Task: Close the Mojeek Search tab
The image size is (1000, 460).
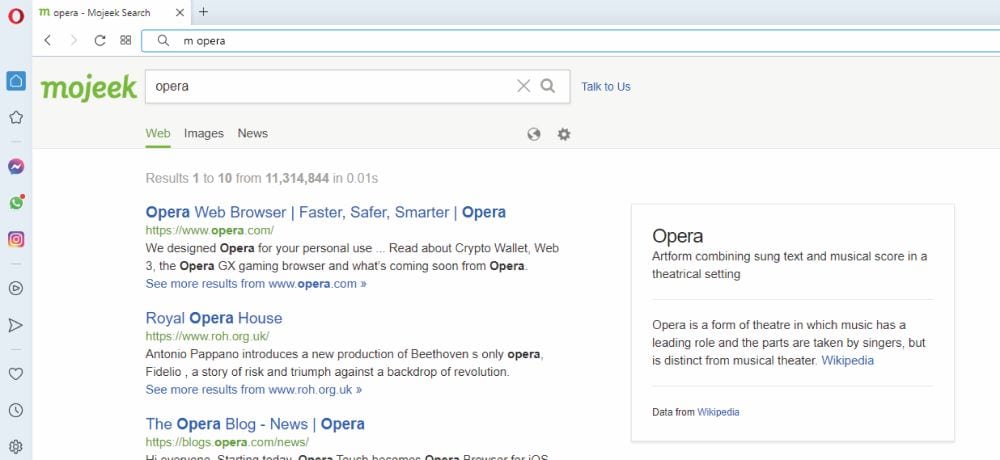Action: pos(180,12)
